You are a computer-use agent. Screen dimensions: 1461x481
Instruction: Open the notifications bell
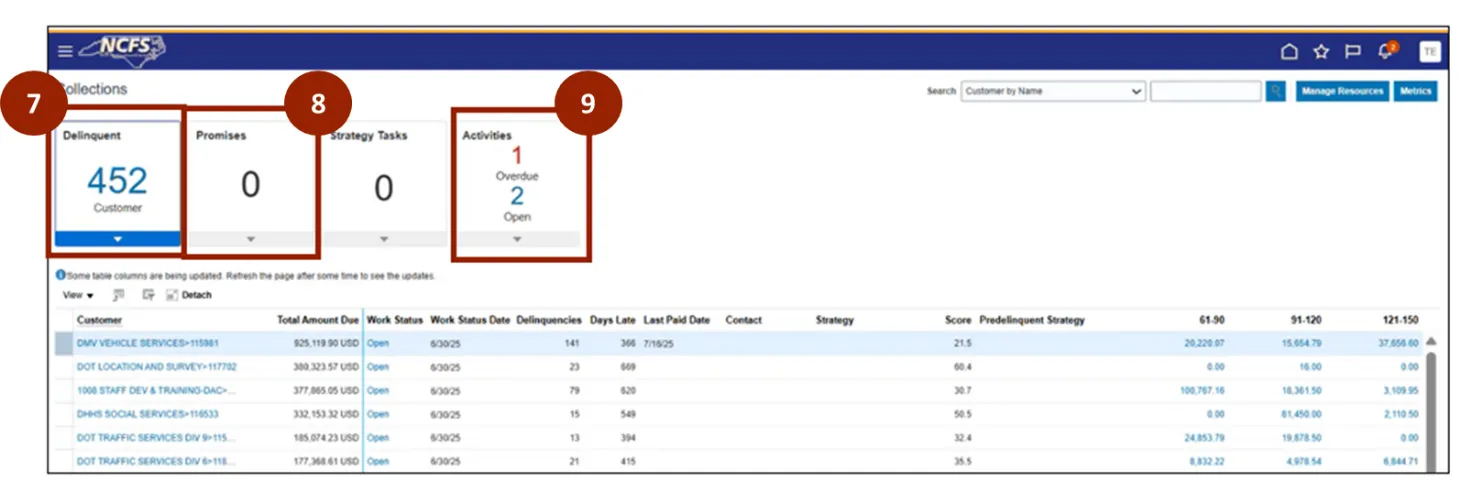1385,51
